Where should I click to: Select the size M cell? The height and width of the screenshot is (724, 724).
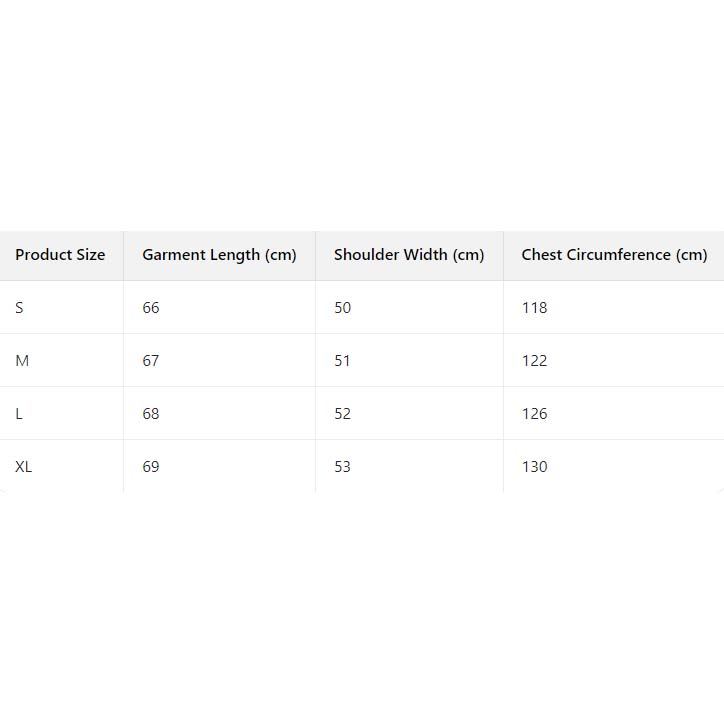point(22,361)
